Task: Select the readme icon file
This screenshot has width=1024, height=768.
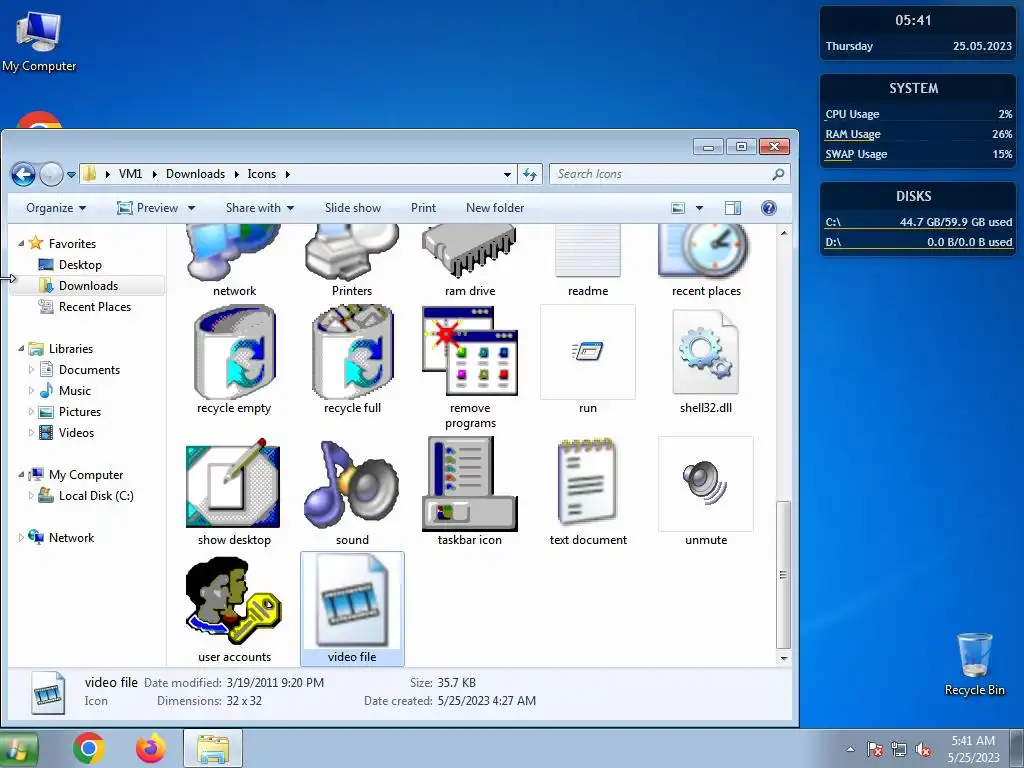Action: pyautogui.click(x=588, y=260)
